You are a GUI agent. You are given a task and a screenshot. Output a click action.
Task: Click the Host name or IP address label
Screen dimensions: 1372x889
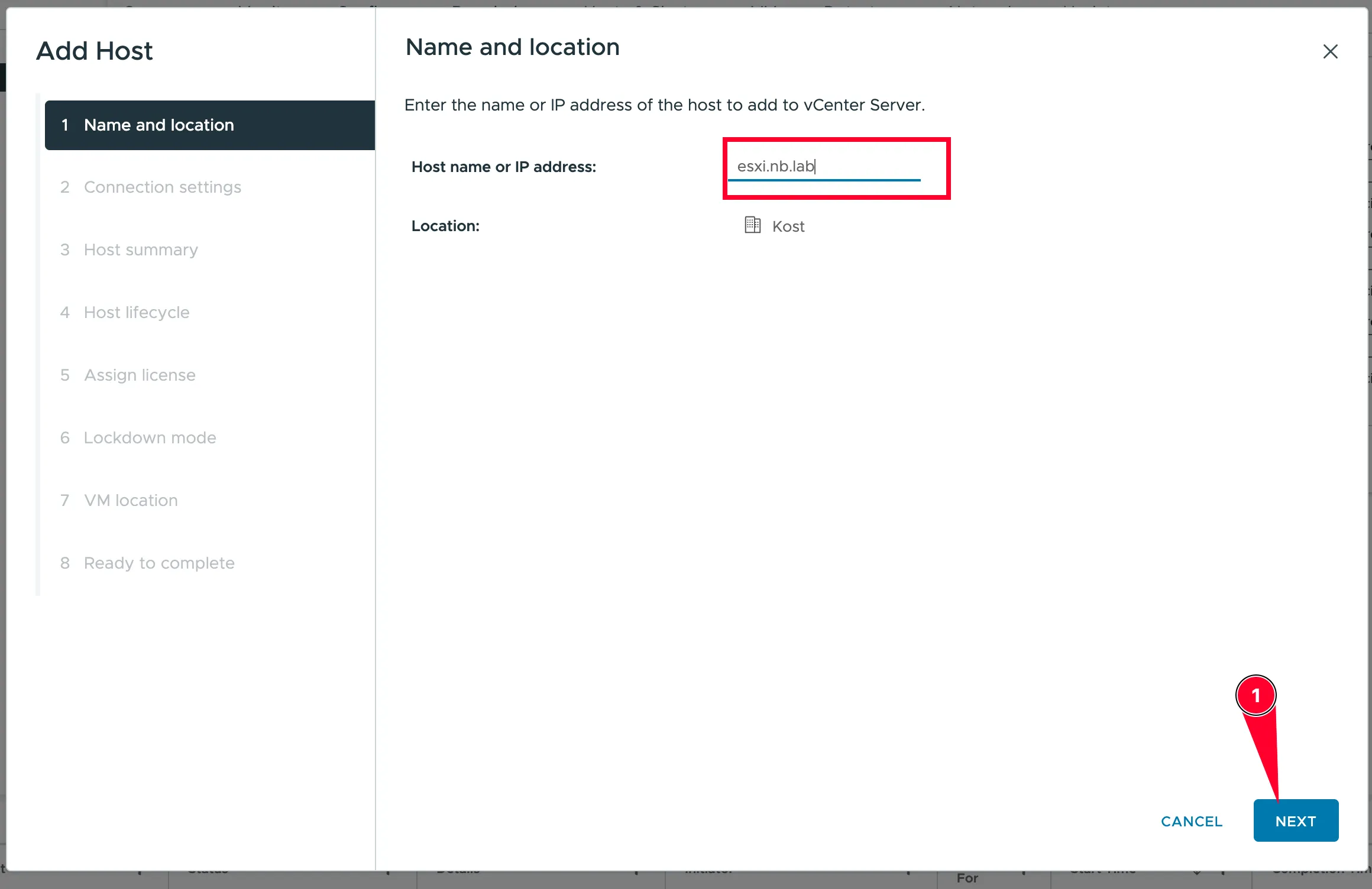[504, 167]
